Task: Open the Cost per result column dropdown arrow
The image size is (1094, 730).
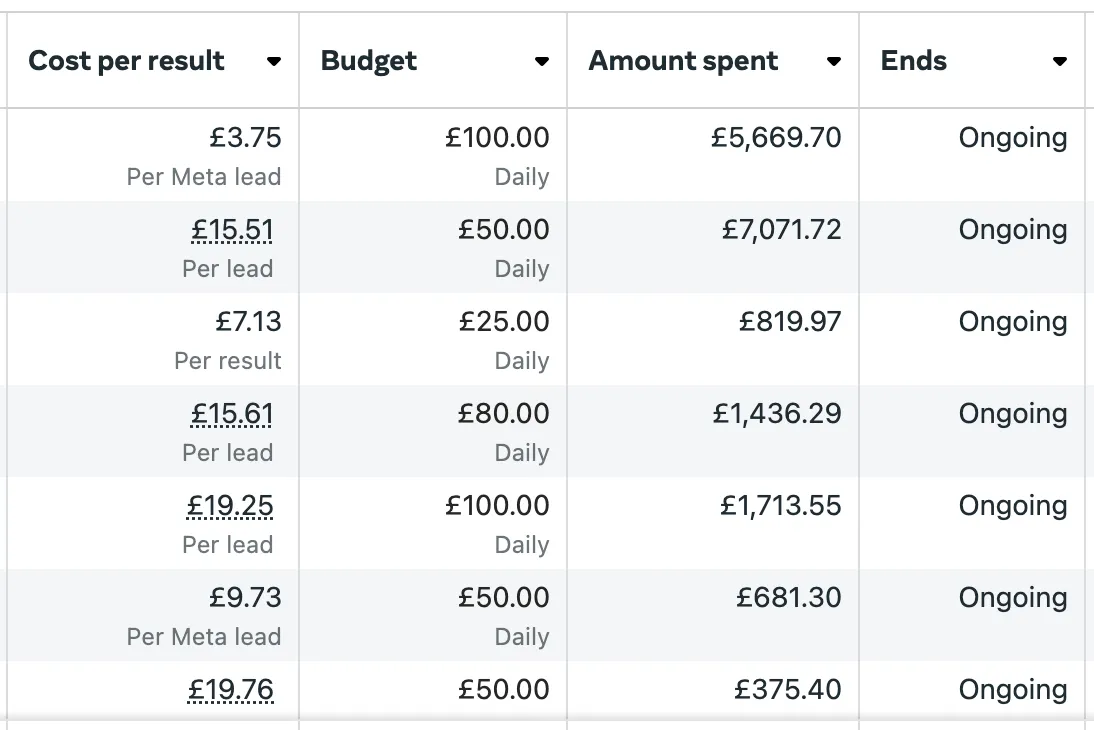Action: click(x=274, y=62)
